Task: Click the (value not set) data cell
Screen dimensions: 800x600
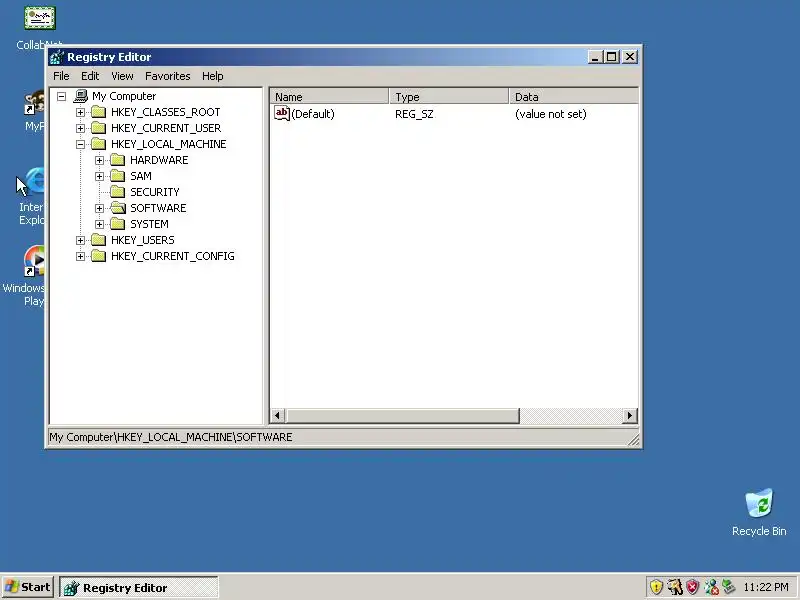Action: point(551,114)
